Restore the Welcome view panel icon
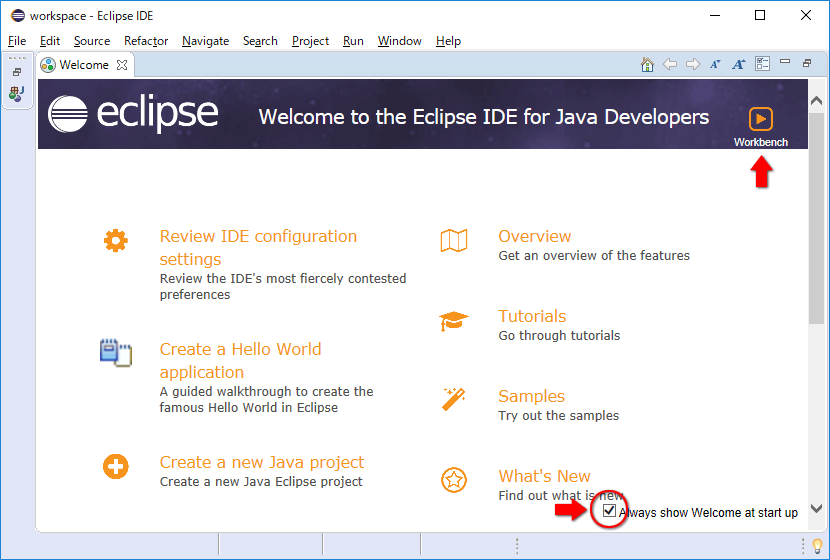 (807, 63)
